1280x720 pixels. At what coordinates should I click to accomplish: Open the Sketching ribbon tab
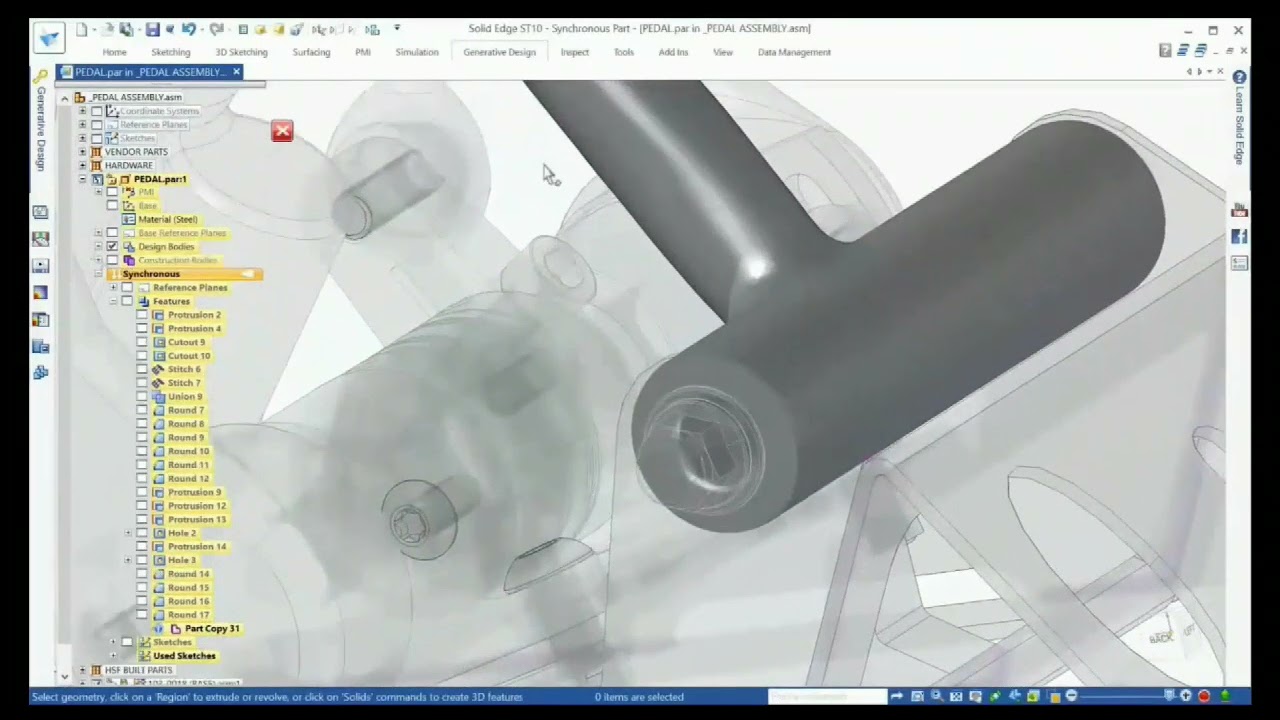tap(170, 52)
